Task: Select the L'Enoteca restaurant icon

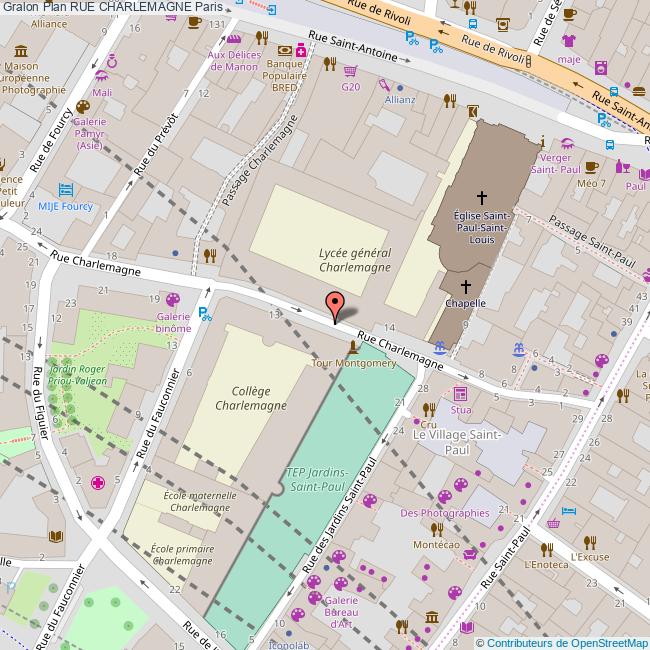Action: [x=547, y=549]
